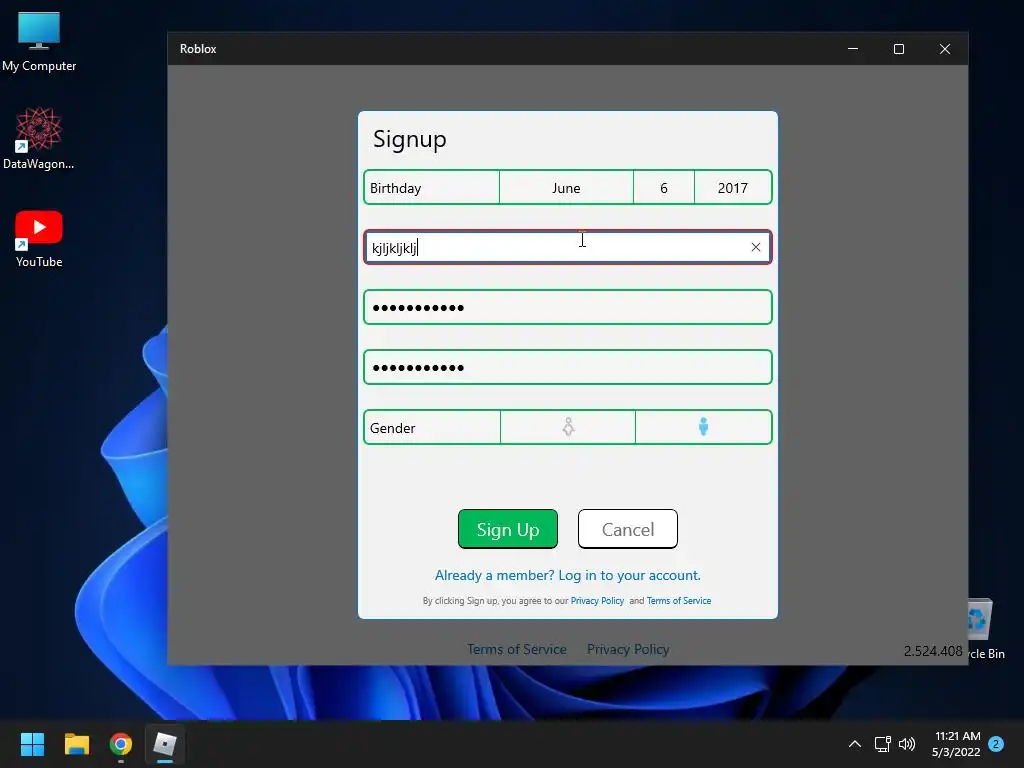Cancel the signup form
Viewport: 1024px width, 768px height.
(628, 529)
